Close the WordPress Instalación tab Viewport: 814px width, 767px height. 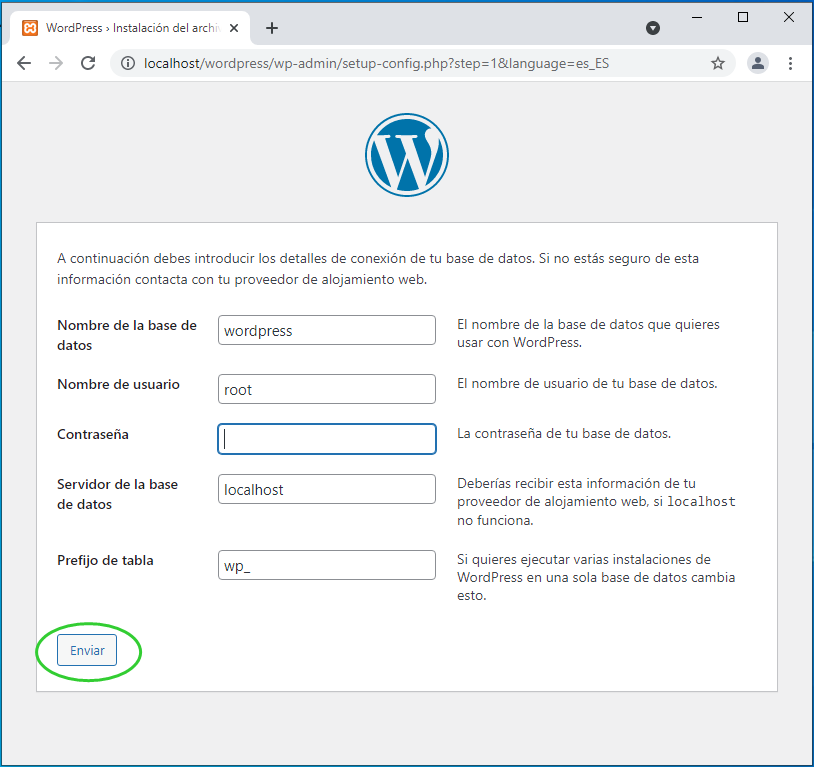click(234, 28)
